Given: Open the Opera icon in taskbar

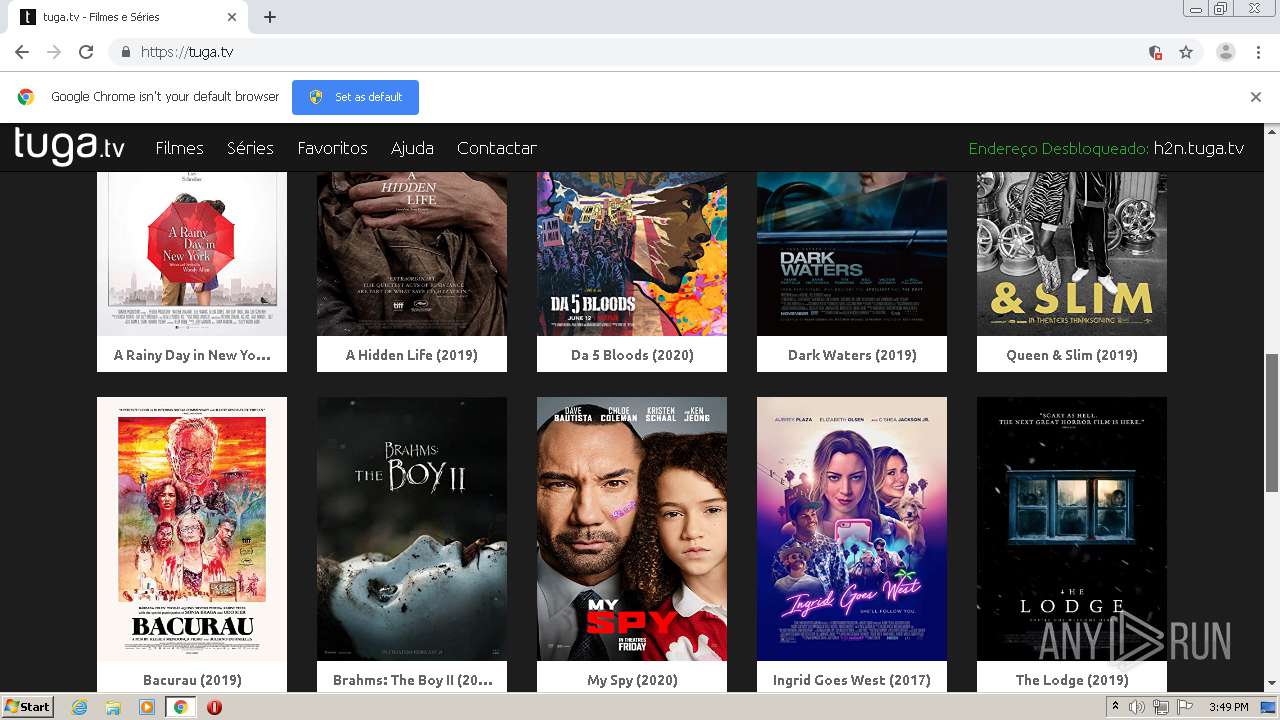Looking at the screenshot, I should coord(214,707).
